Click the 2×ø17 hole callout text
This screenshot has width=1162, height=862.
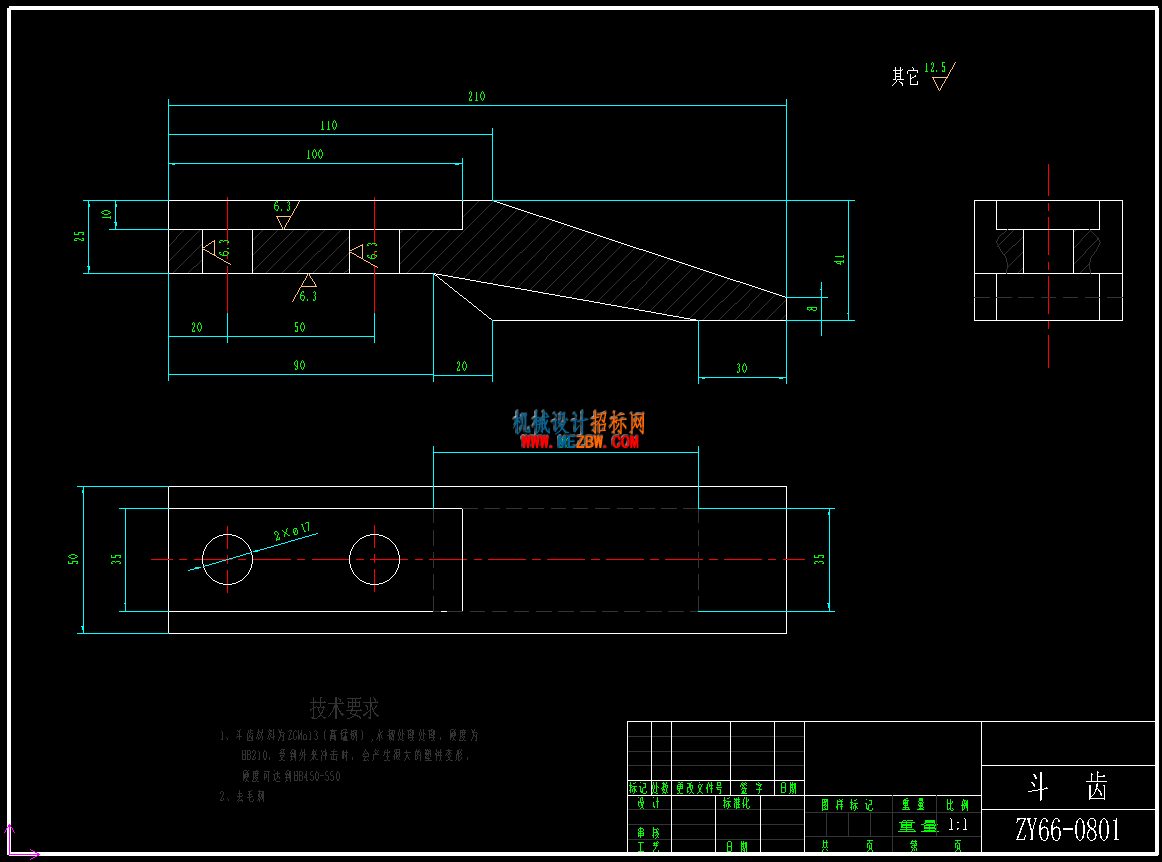[x=292, y=531]
